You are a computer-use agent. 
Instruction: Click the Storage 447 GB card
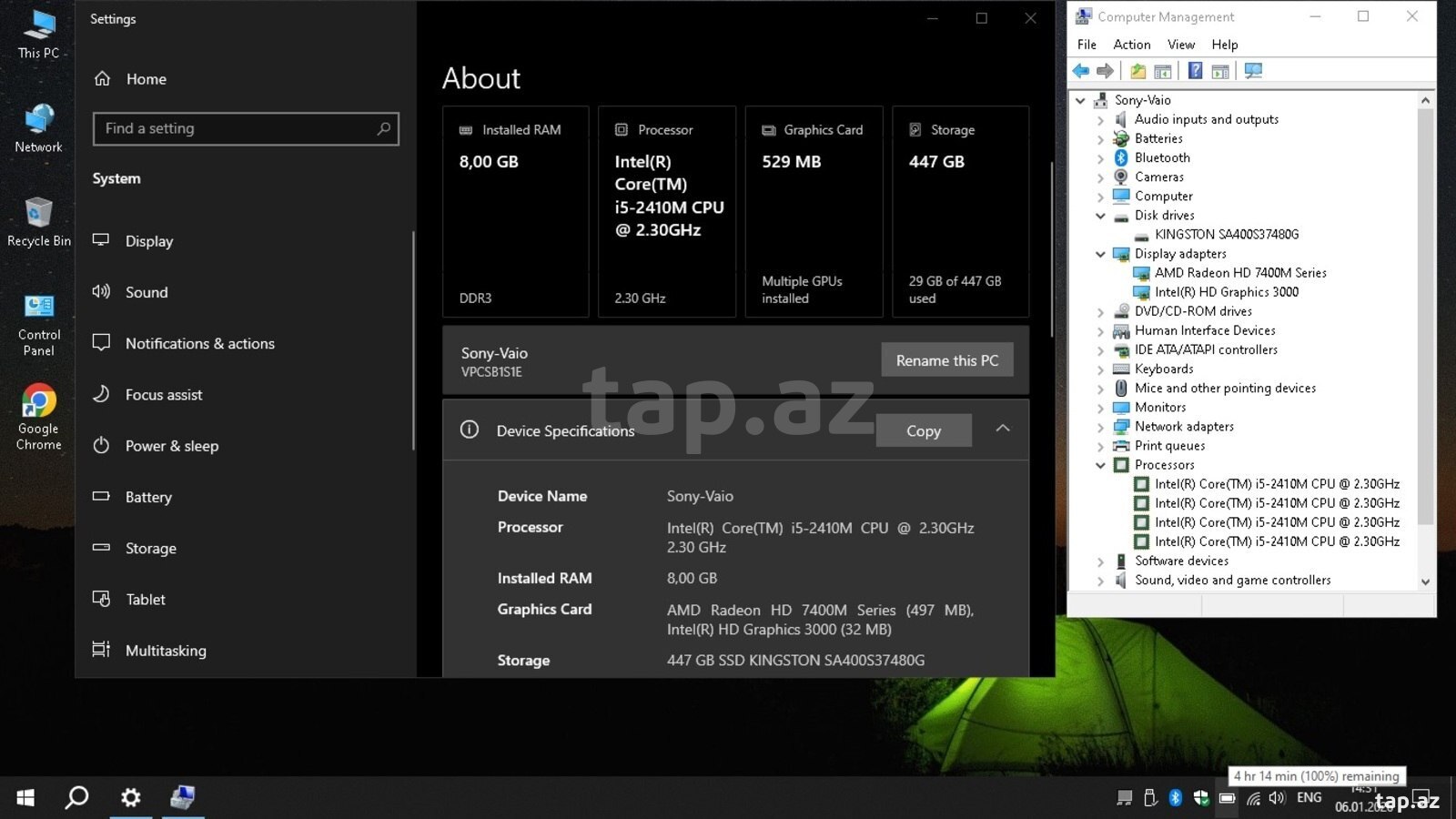(961, 211)
